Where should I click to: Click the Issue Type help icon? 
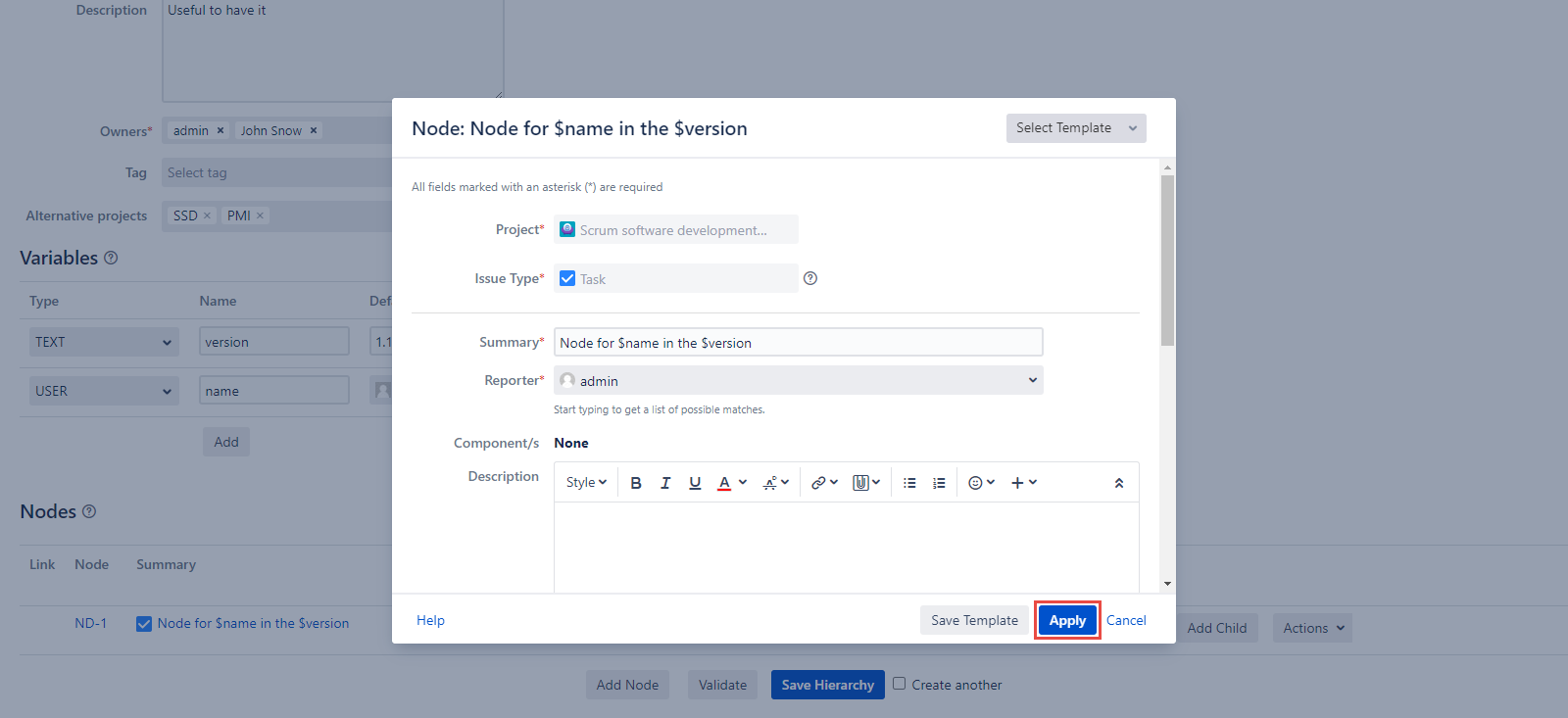tap(810, 278)
